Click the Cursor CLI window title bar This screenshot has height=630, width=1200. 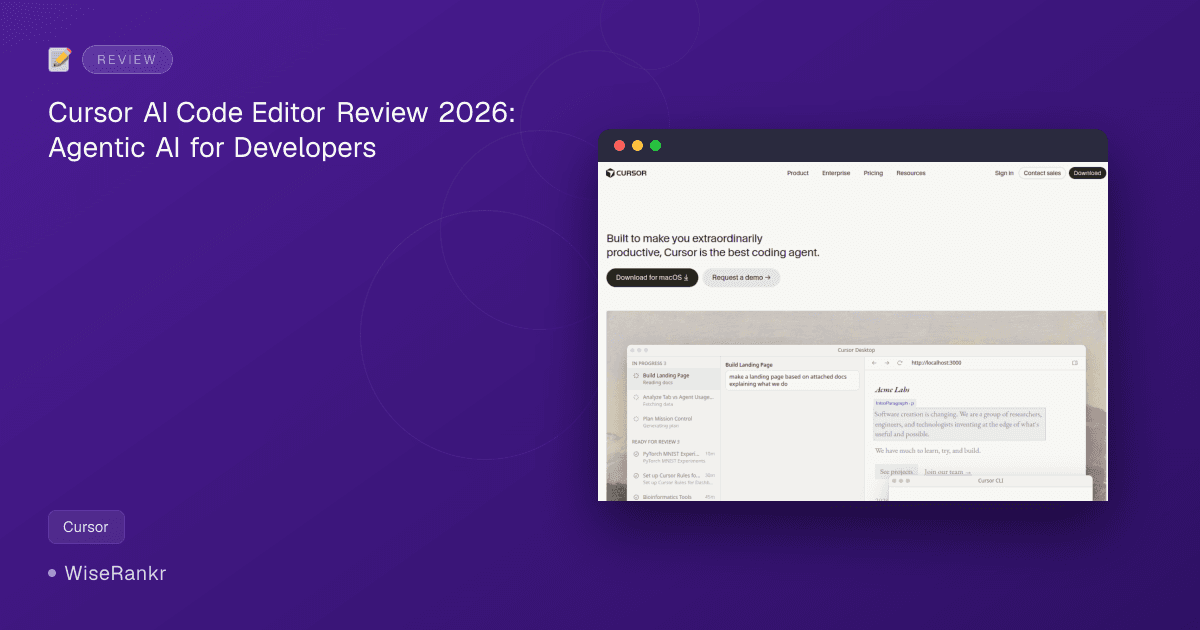point(990,480)
